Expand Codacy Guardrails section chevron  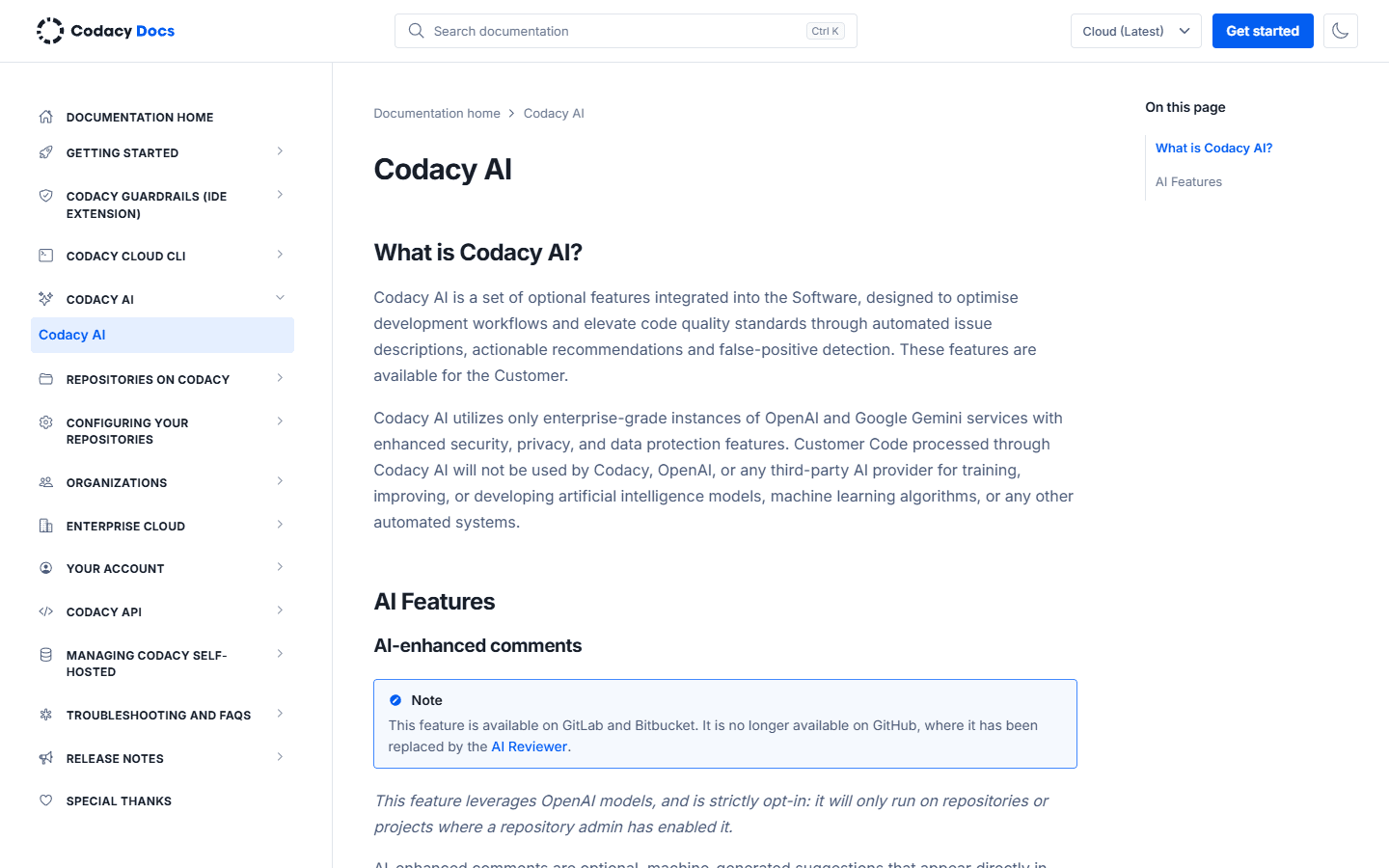(280, 195)
